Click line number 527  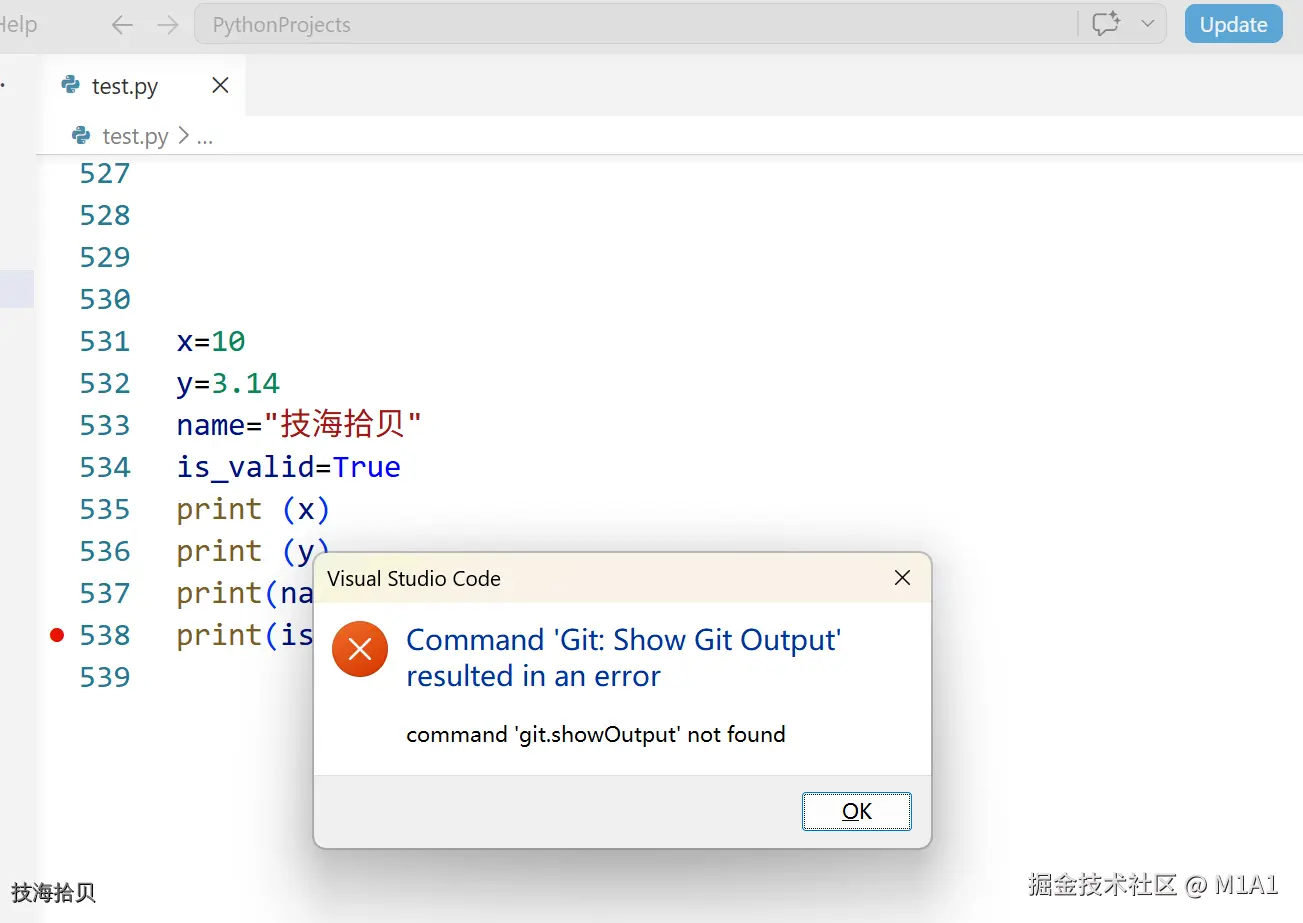tap(105, 174)
